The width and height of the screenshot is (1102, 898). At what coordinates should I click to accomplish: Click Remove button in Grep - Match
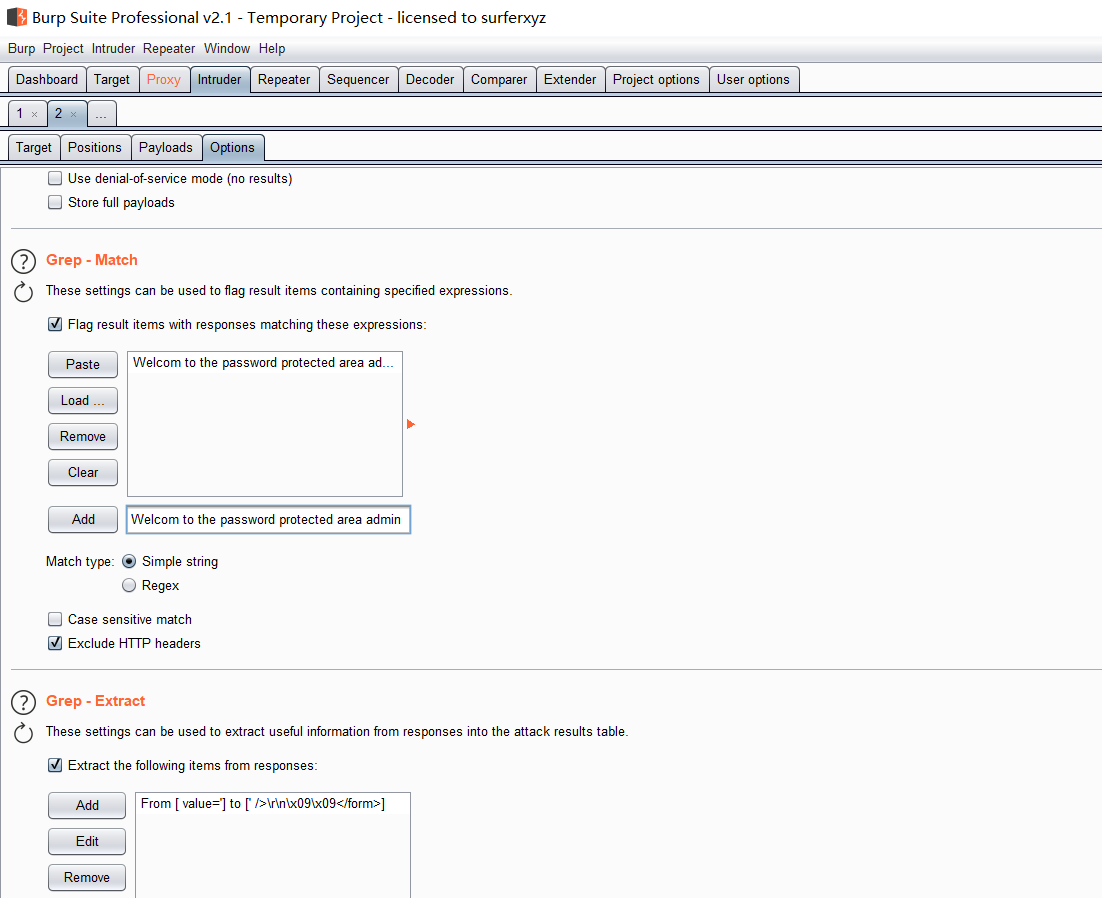point(83,436)
